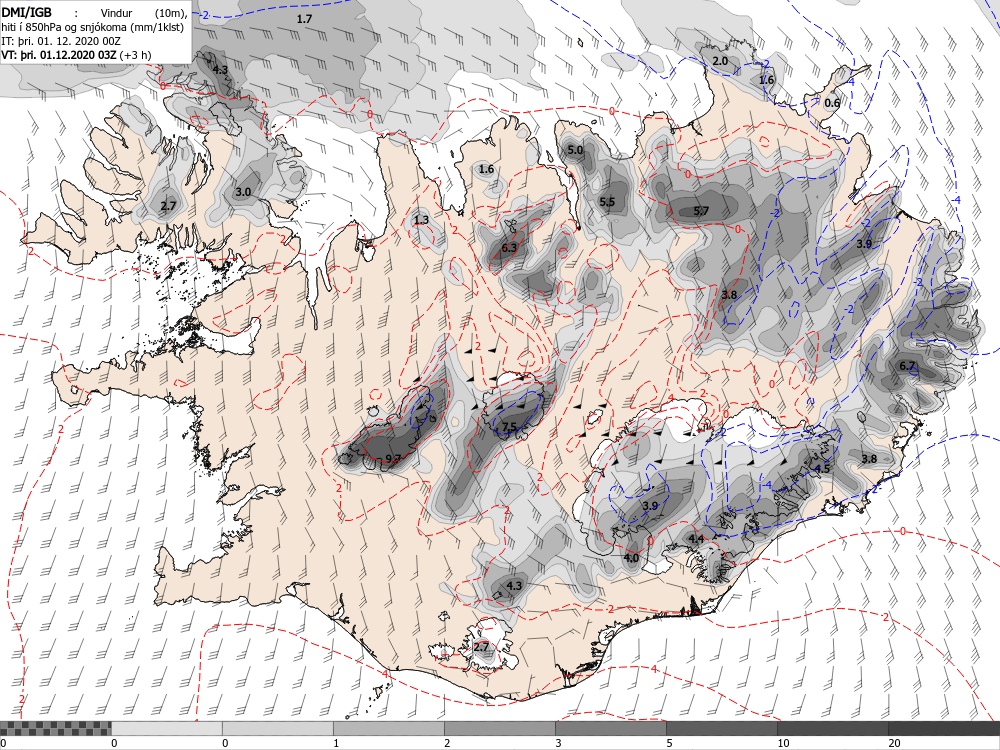Click the 'VT: þri. 01.12.2020 03Z (+3 h)' line
The image size is (1000, 750).
click(x=77, y=55)
